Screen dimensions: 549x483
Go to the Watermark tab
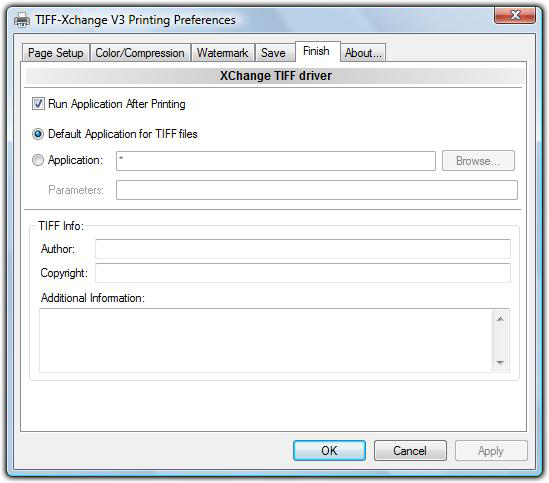222,53
